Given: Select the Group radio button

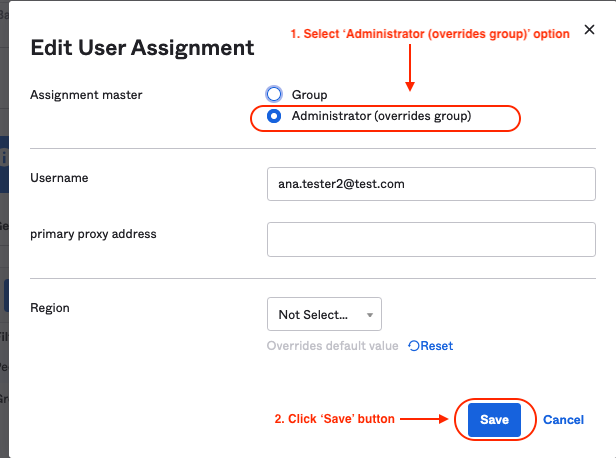Looking at the screenshot, I should [x=274, y=94].
